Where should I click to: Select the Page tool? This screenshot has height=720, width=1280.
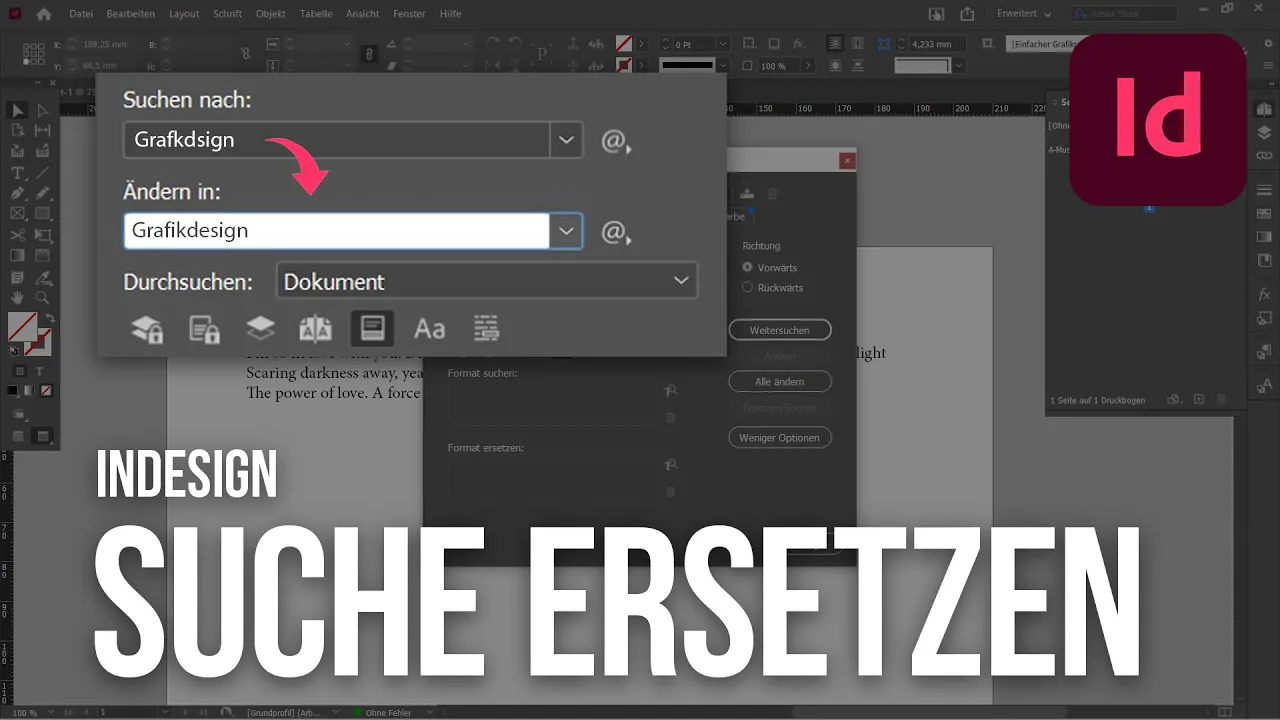[x=18, y=130]
